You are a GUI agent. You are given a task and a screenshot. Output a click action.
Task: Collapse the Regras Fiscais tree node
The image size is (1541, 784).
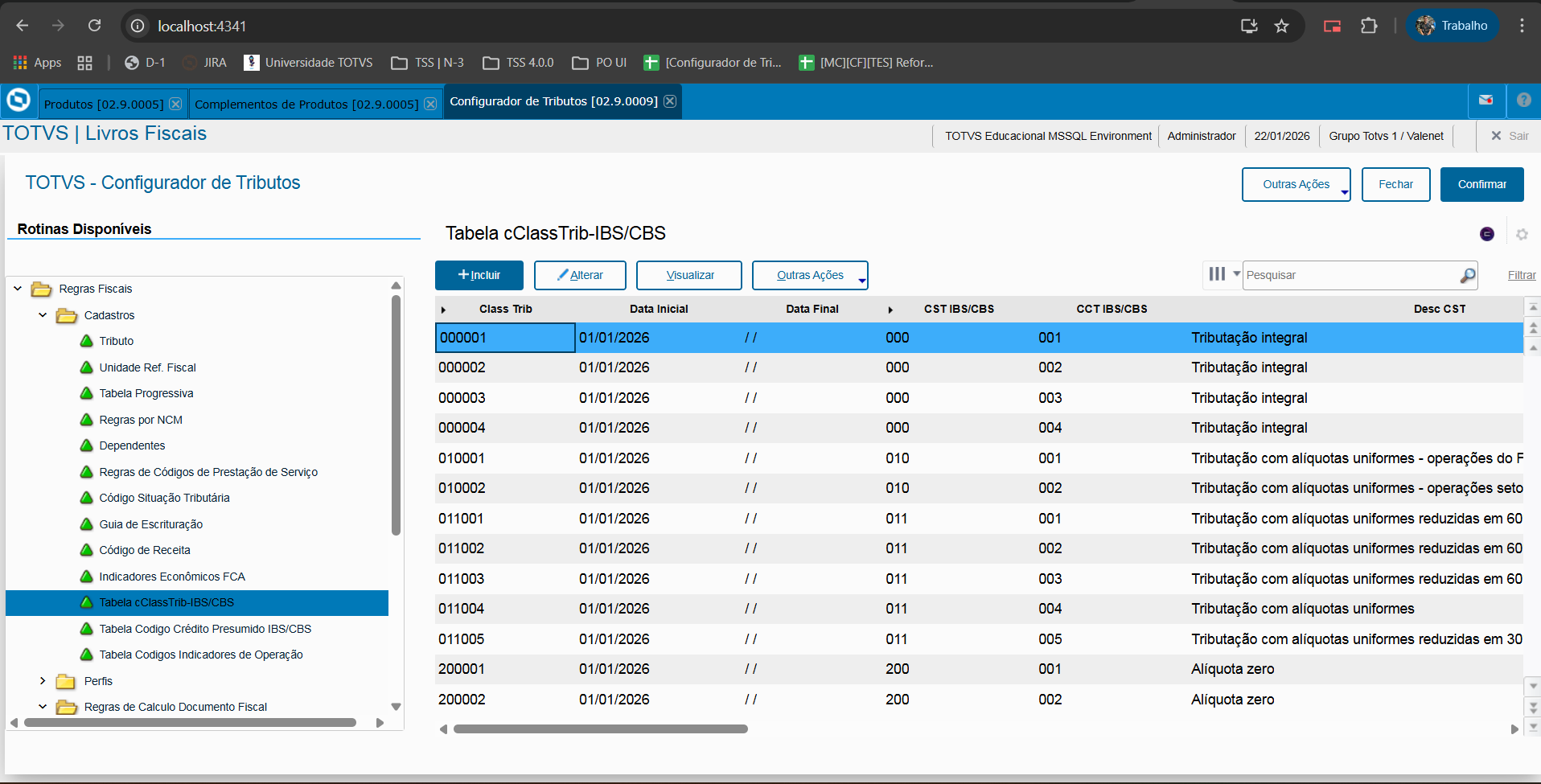pyautogui.click(x=18, y=289)
